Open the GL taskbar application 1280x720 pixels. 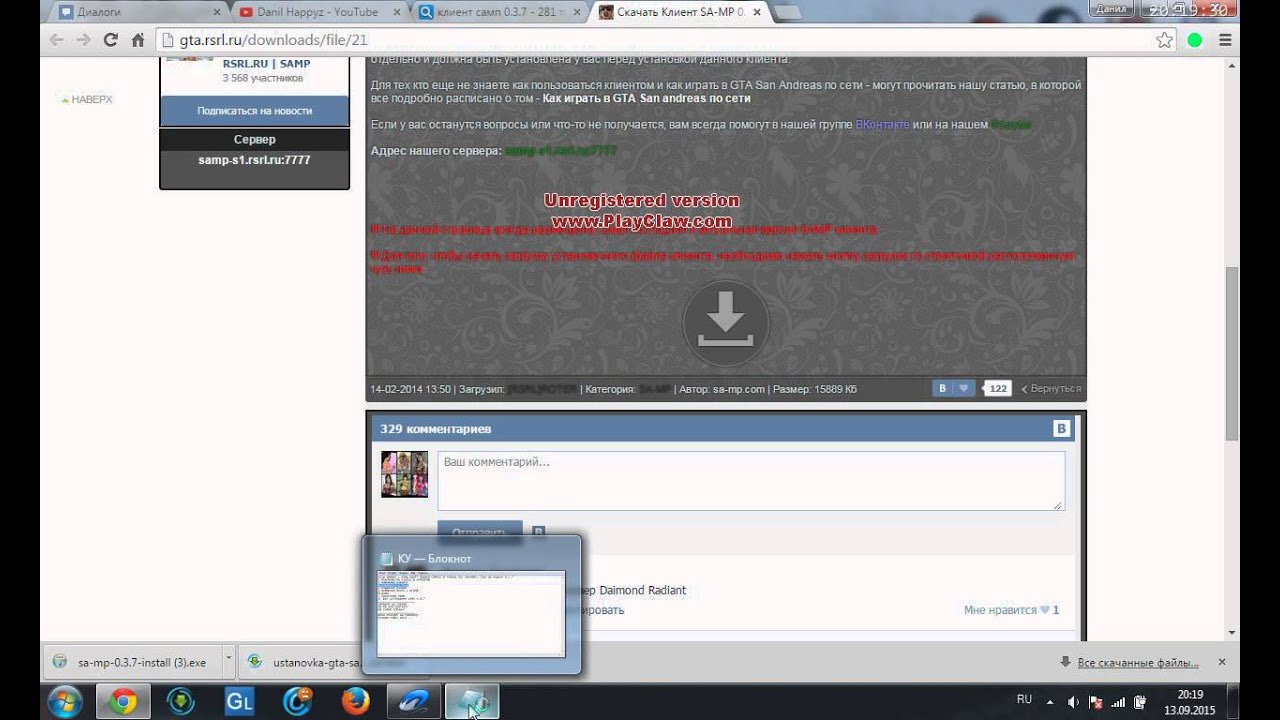[239, 702]
